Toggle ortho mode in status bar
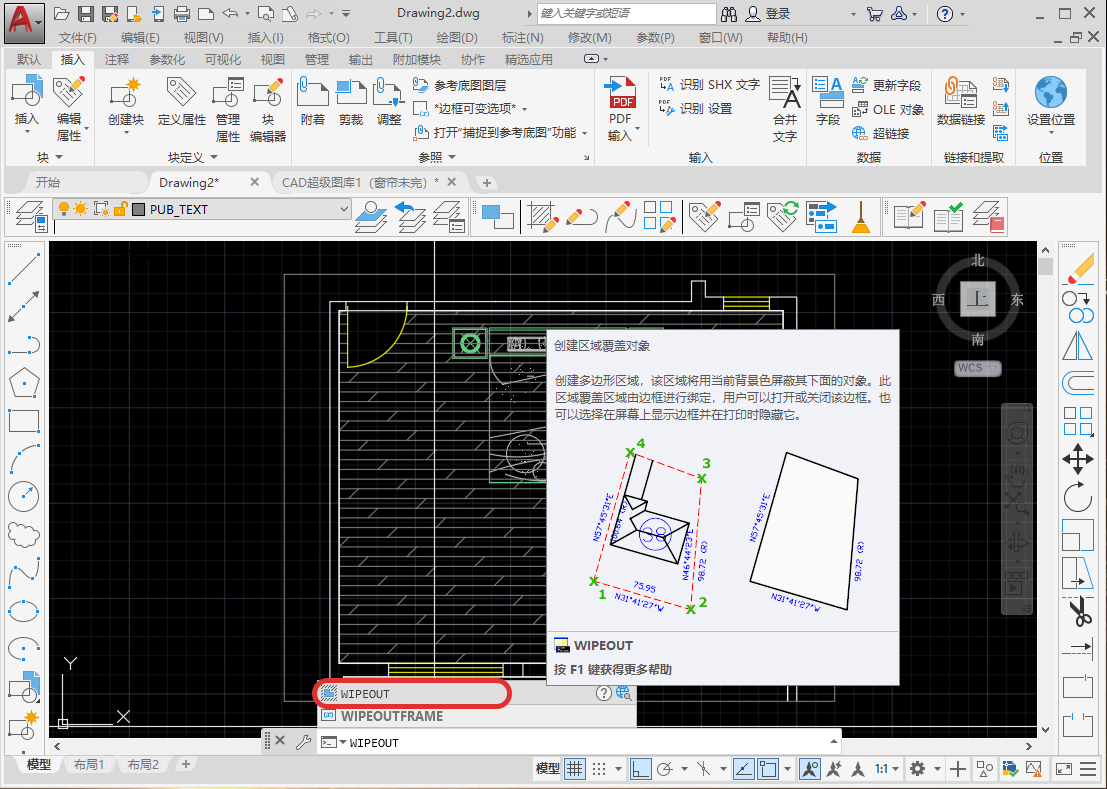This screenshot has width=1107, height=789. (641, 769)
